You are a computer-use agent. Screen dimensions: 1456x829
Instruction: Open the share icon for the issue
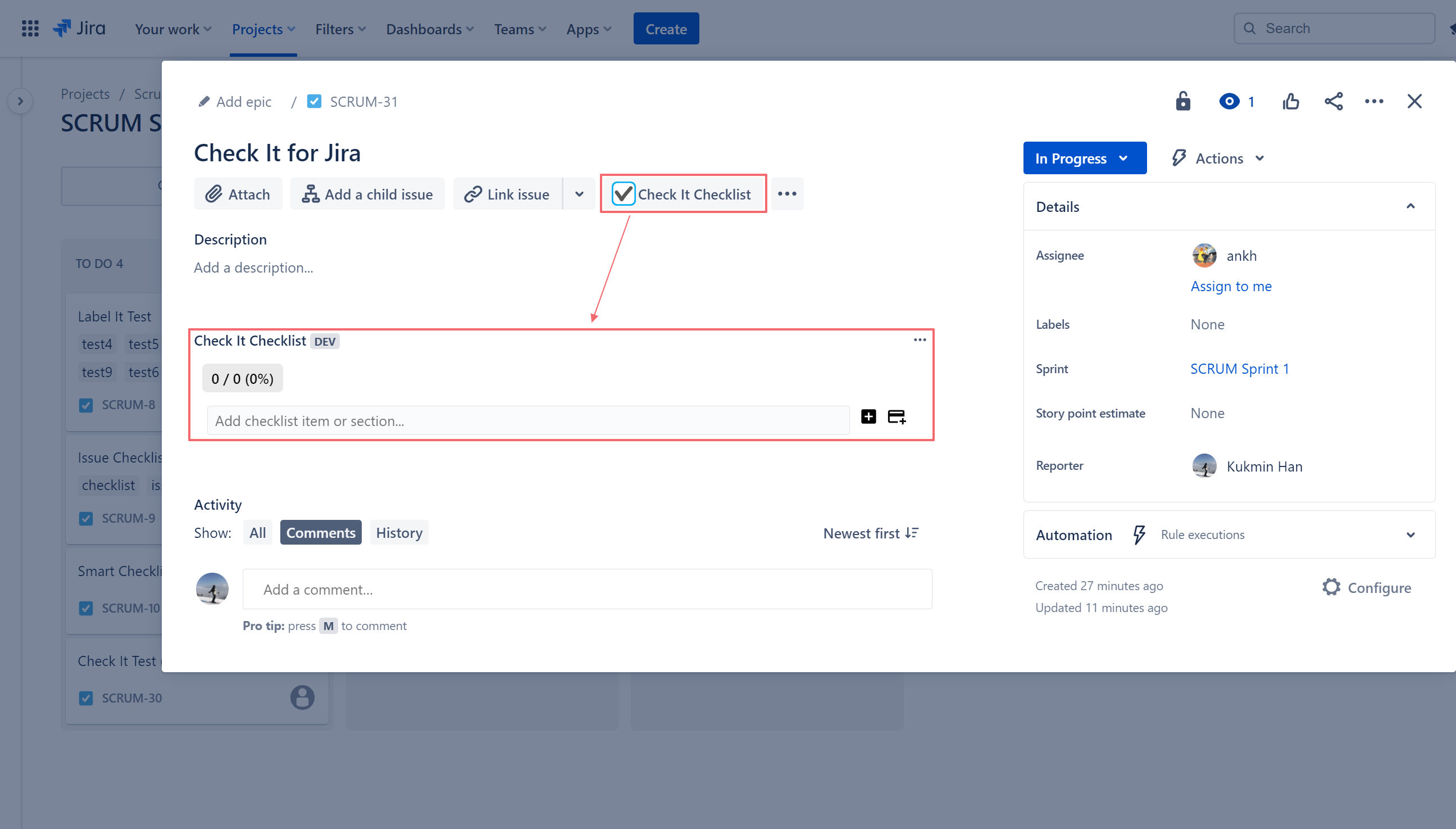(x=1334, y=101)
